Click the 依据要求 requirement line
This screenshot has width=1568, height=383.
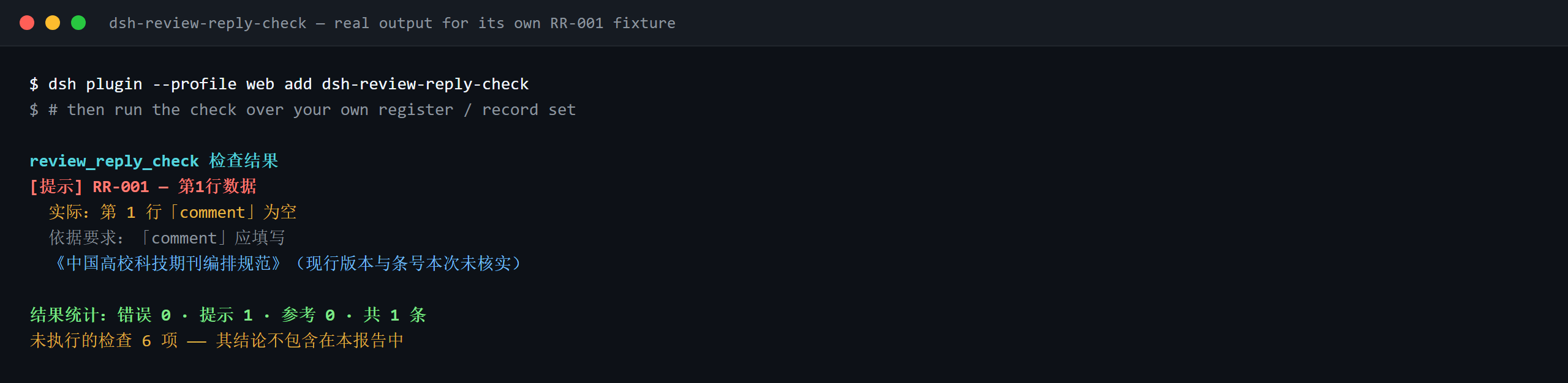click(167, 238)
